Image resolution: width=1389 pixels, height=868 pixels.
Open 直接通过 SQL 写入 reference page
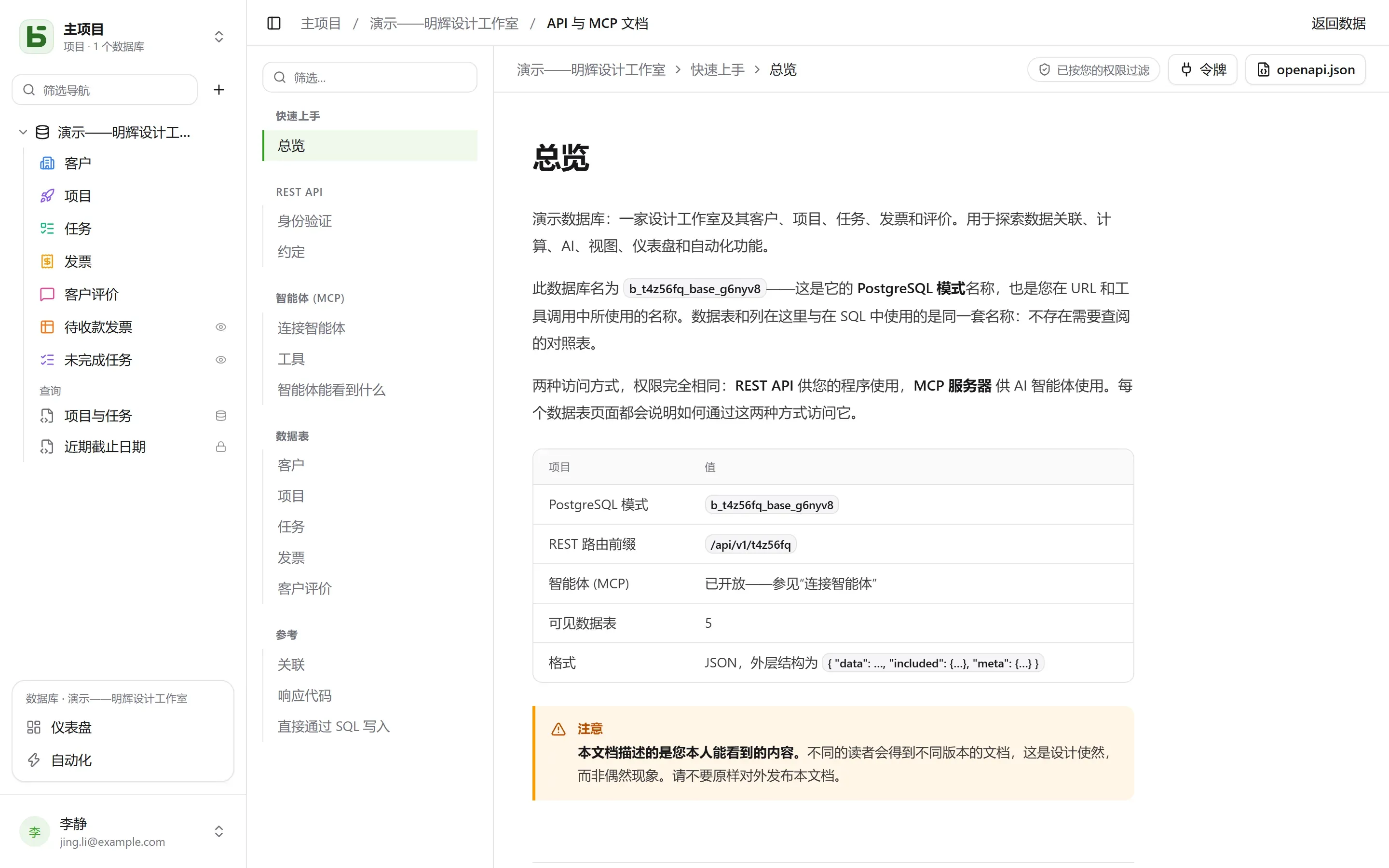[369, 726]
